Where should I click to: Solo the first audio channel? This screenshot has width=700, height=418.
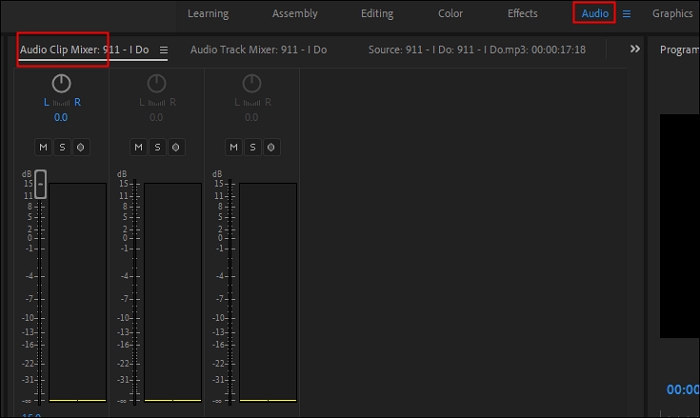click(62, 147)
